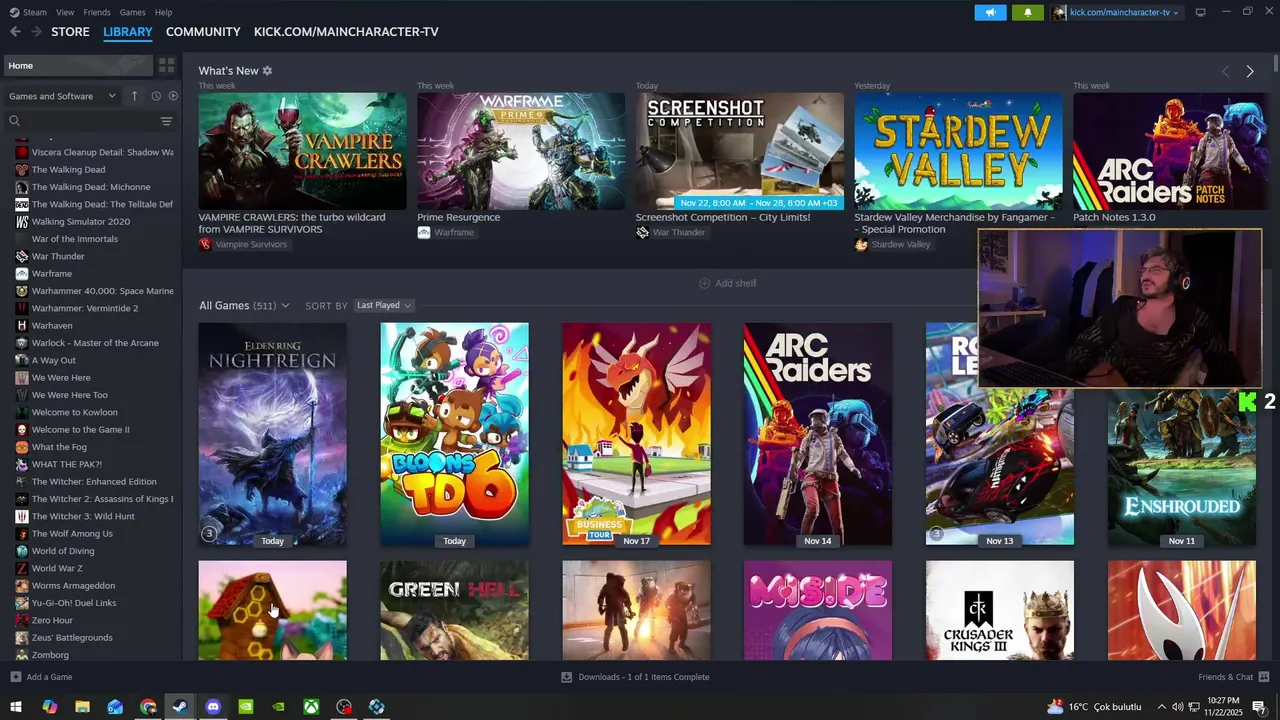Open Green Hell game cover
The height and width of the screenshot is (720, 1280).
tap(454, 610)
